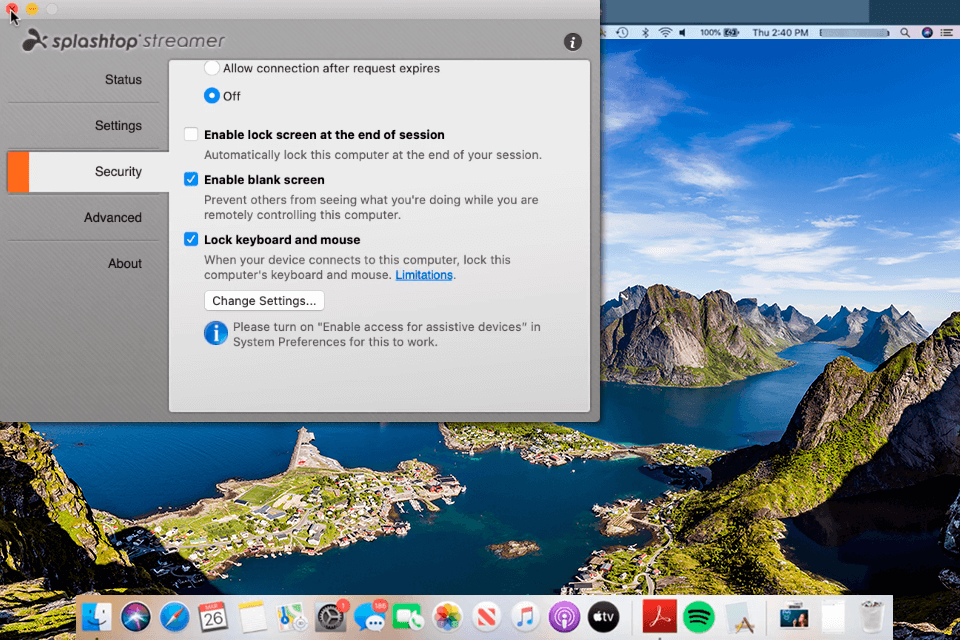Open Safari from the dock
This screenshot has height=640, width=960.
point(174,616)
